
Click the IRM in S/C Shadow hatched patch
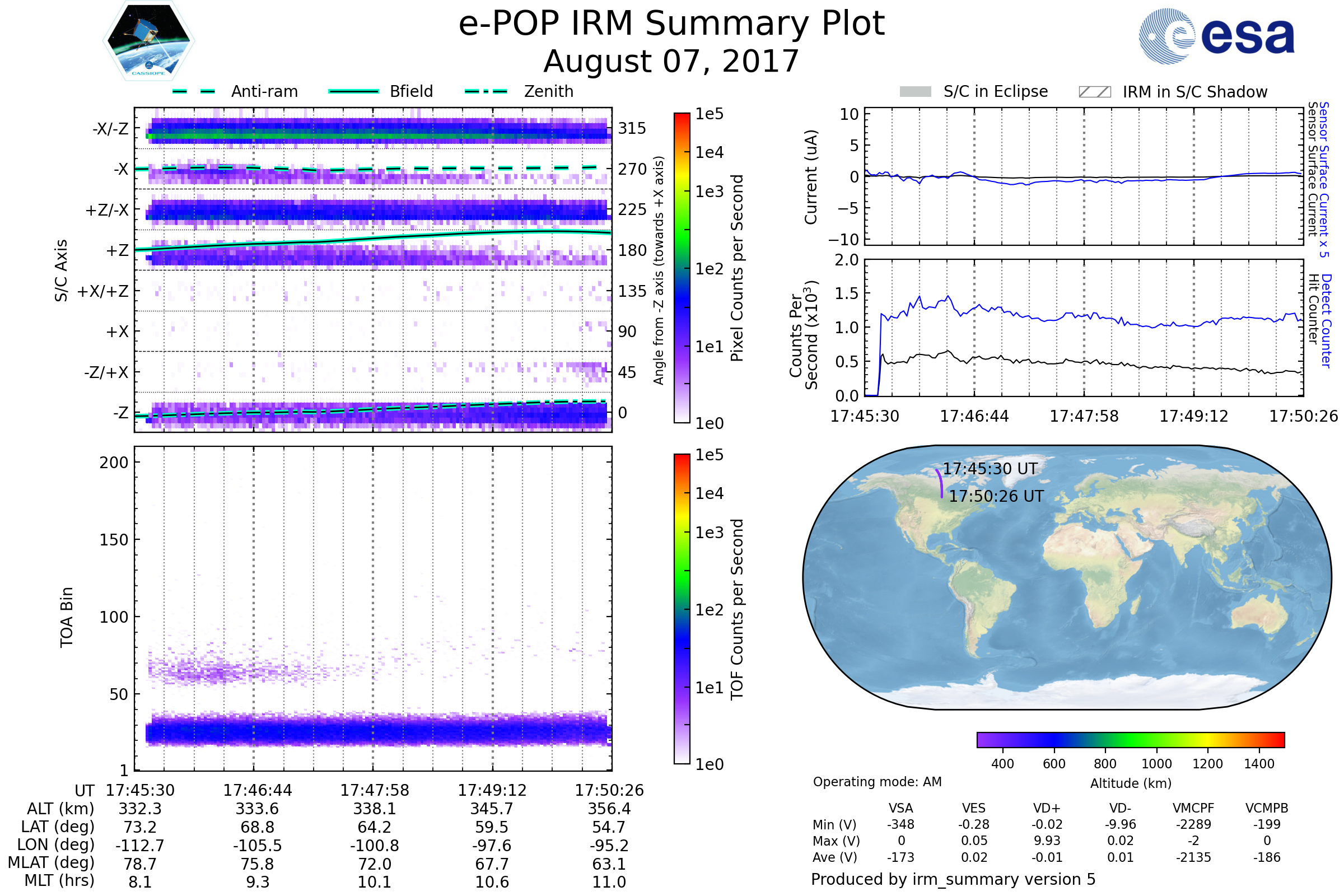[1094, 92]
